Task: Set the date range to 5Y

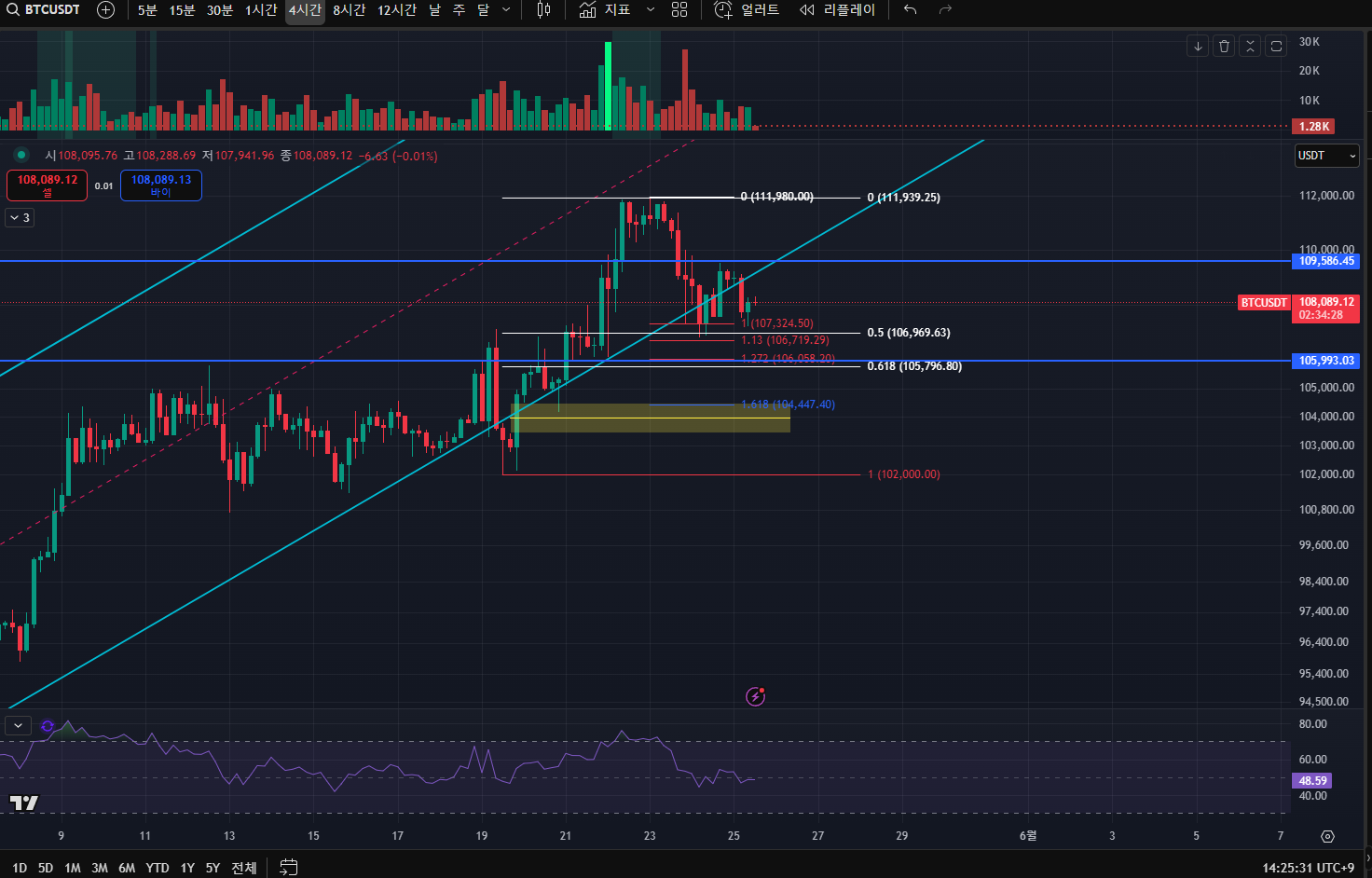Action: click(213, 868)
